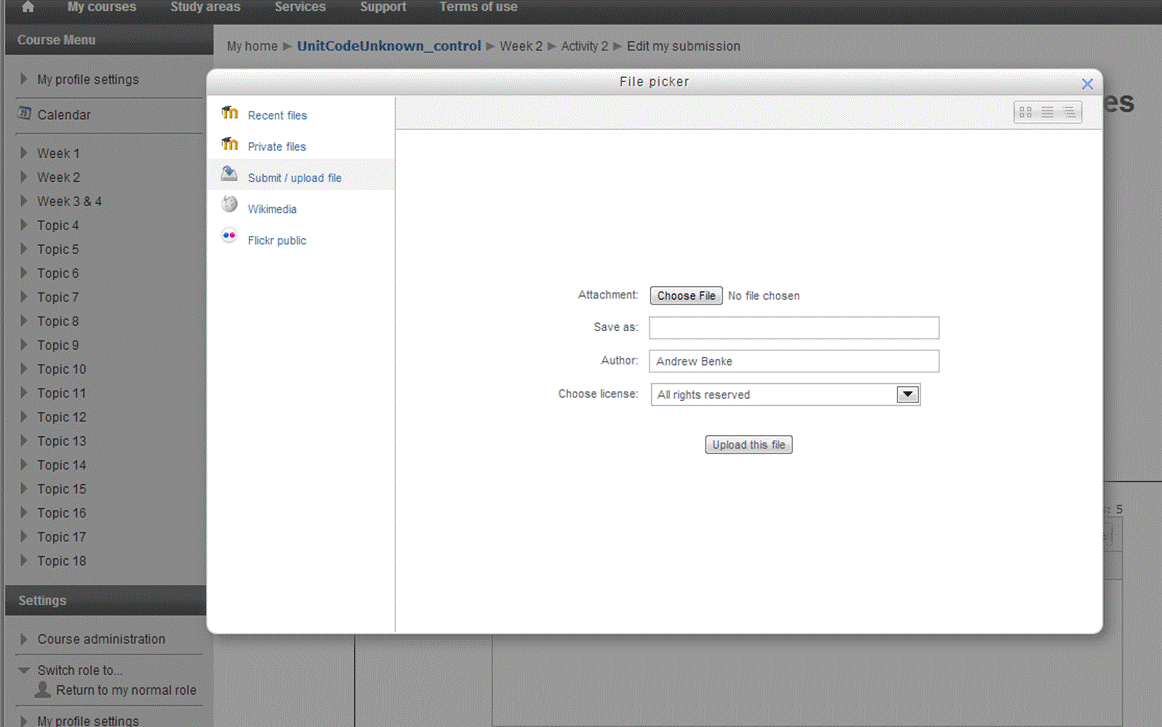1162x727 pixels.
Task: Select Topic 16 in Course Menu
Action: (x=62, y=513)
